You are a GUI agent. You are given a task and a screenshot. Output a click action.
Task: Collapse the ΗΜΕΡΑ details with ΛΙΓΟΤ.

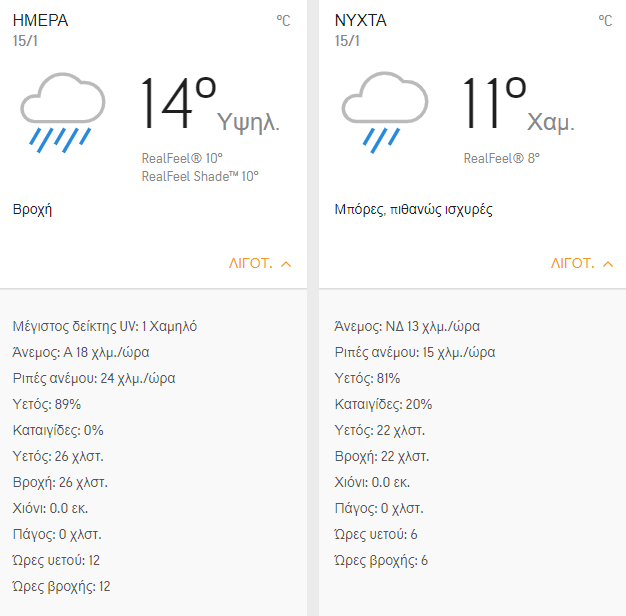click(260, 264)
